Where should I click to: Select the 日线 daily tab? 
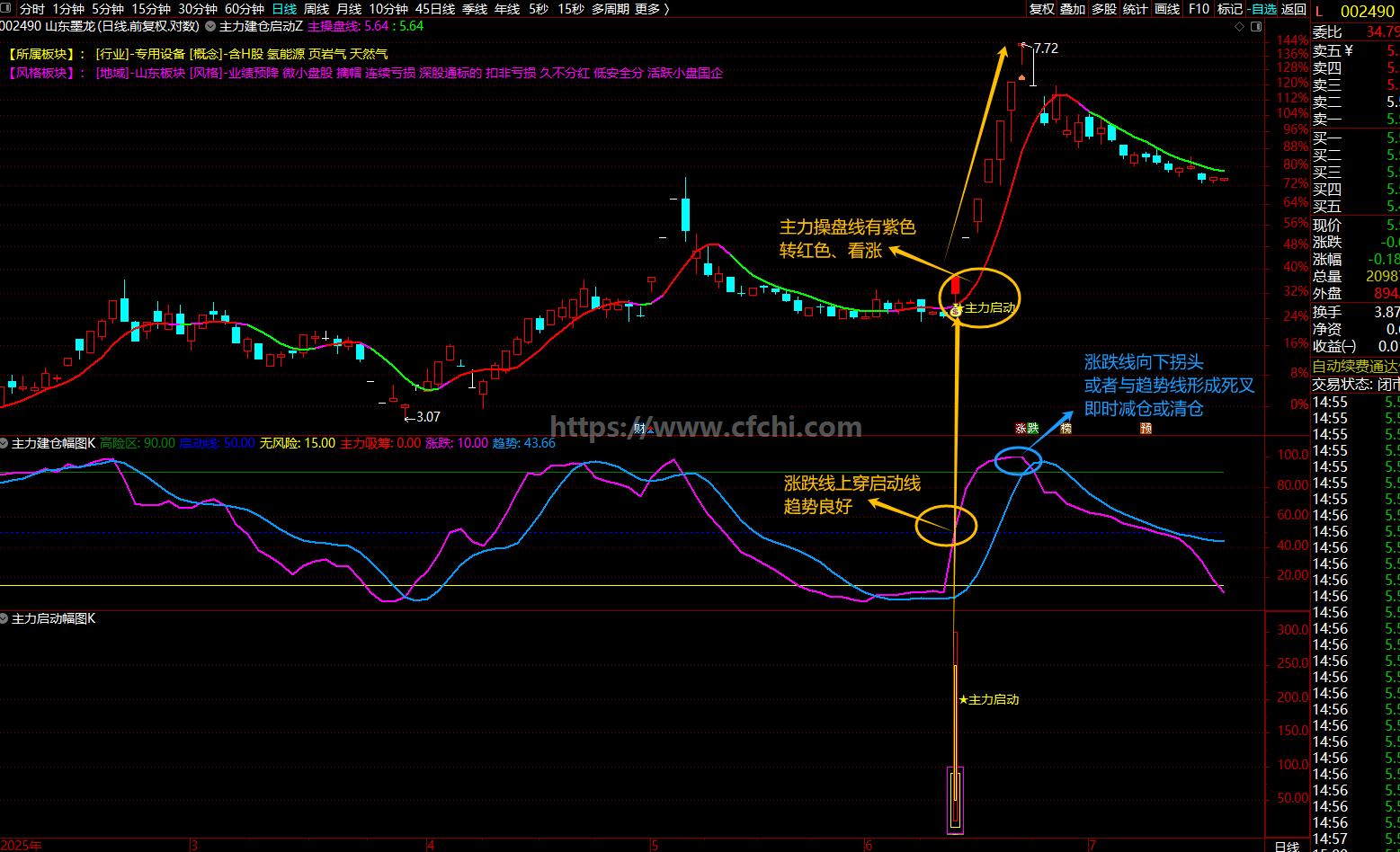284,9
